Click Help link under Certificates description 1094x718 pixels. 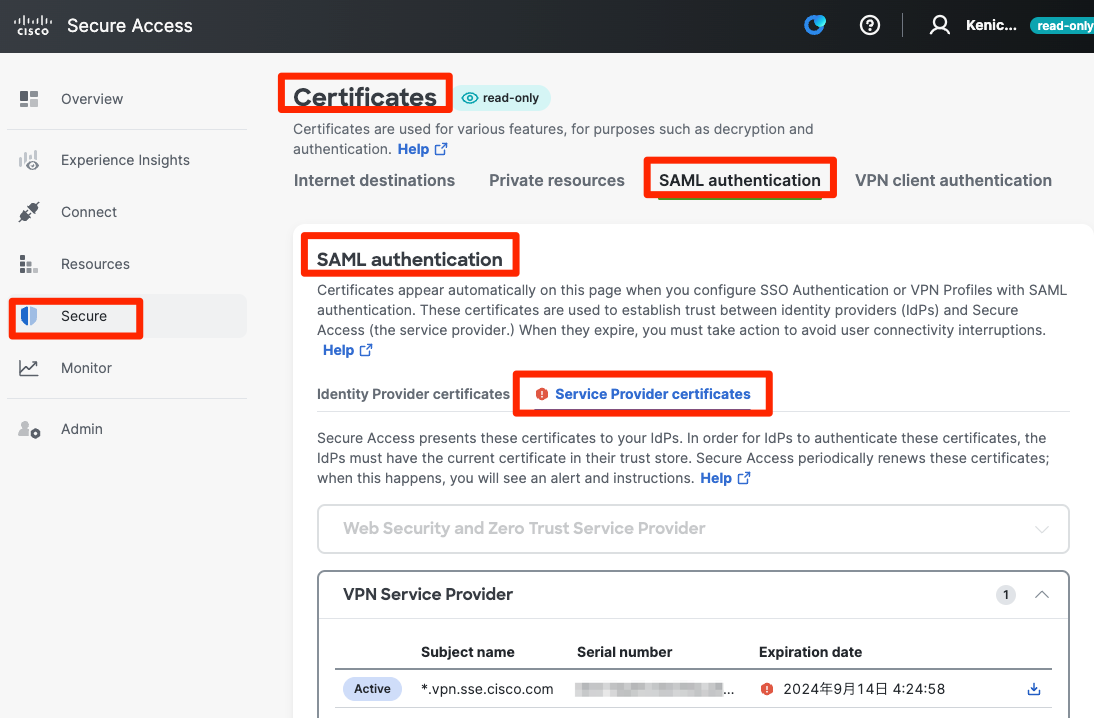point(421,149)
